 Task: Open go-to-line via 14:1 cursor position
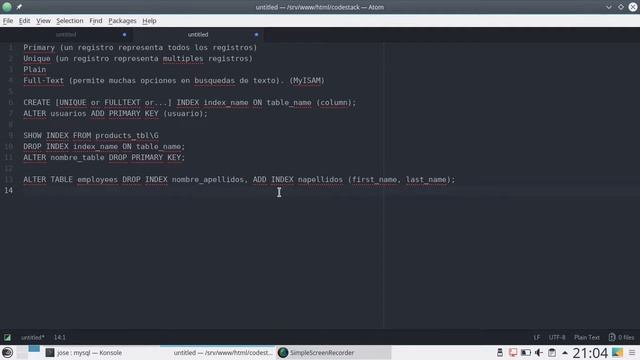tap(60, 338)
